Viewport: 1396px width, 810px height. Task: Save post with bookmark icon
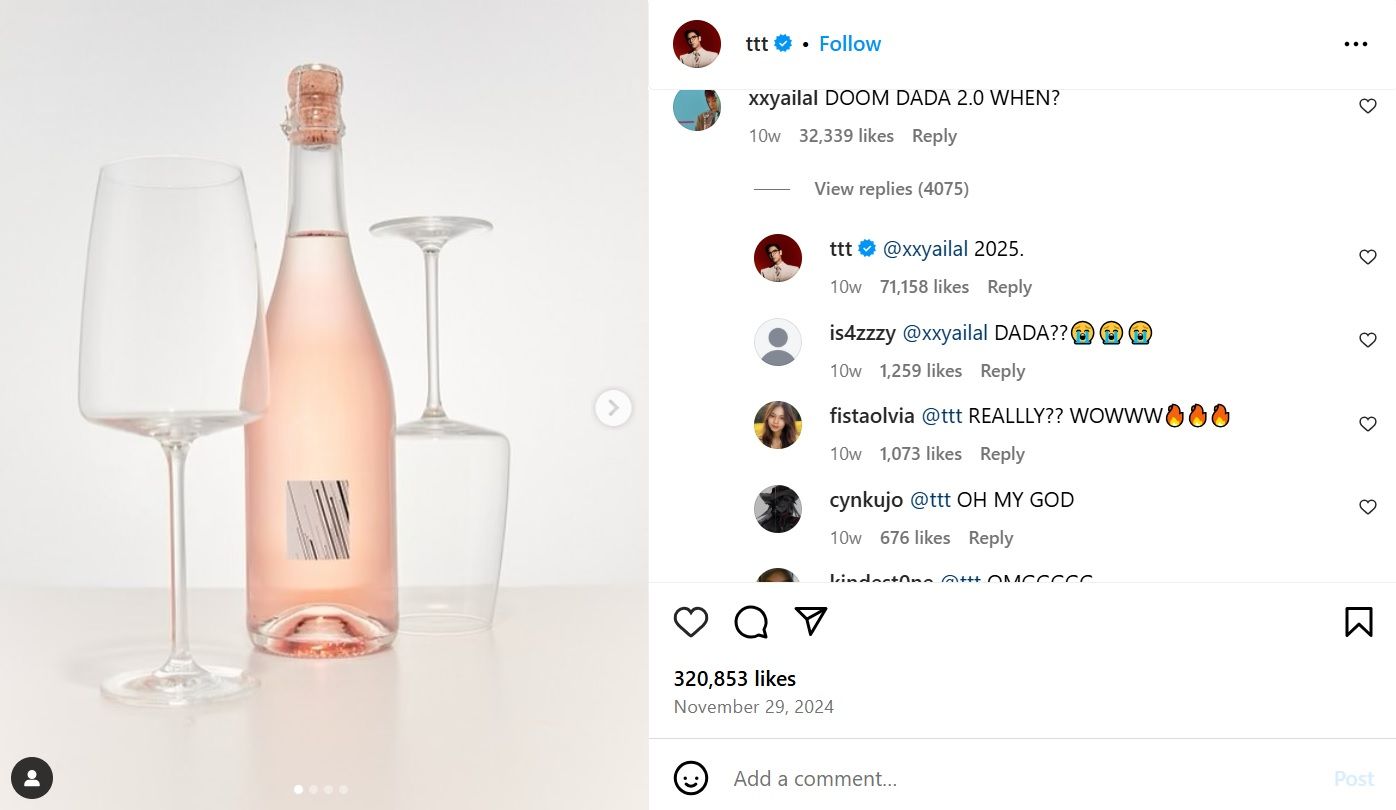pos(1358,622)
